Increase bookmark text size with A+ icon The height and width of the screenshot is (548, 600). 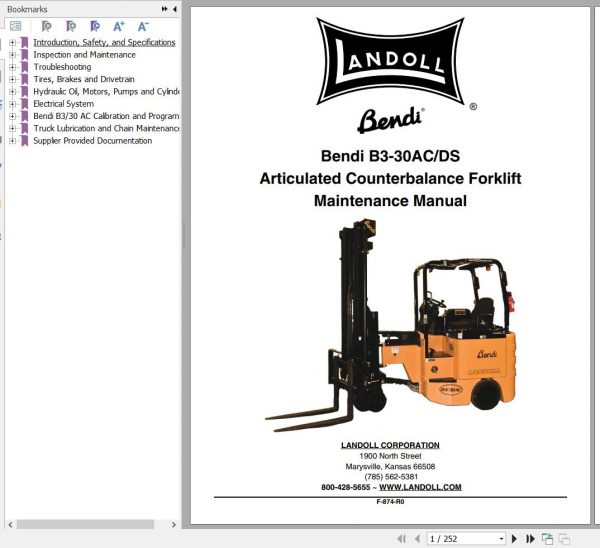point(119,26)
